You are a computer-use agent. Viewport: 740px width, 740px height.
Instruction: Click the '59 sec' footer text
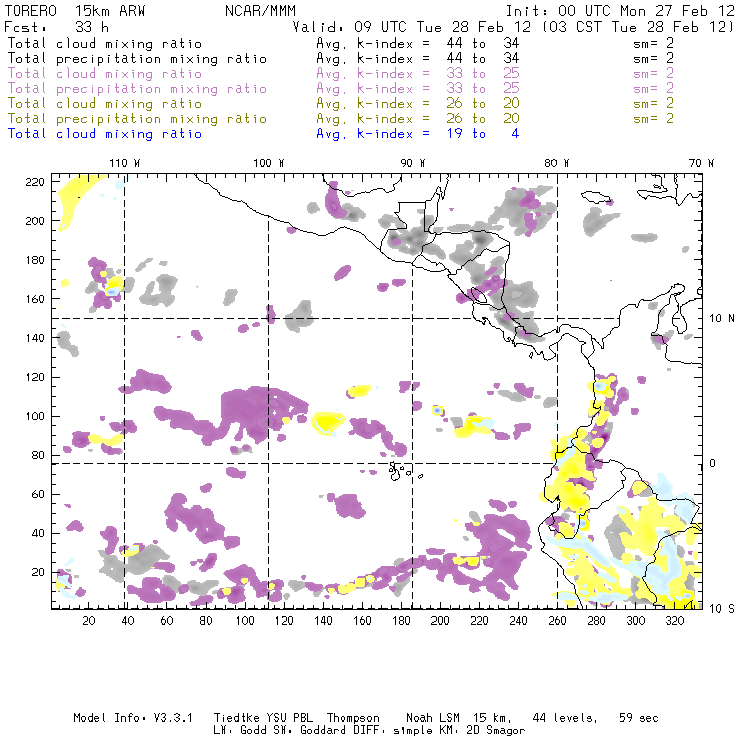click(x=639, y=718)
